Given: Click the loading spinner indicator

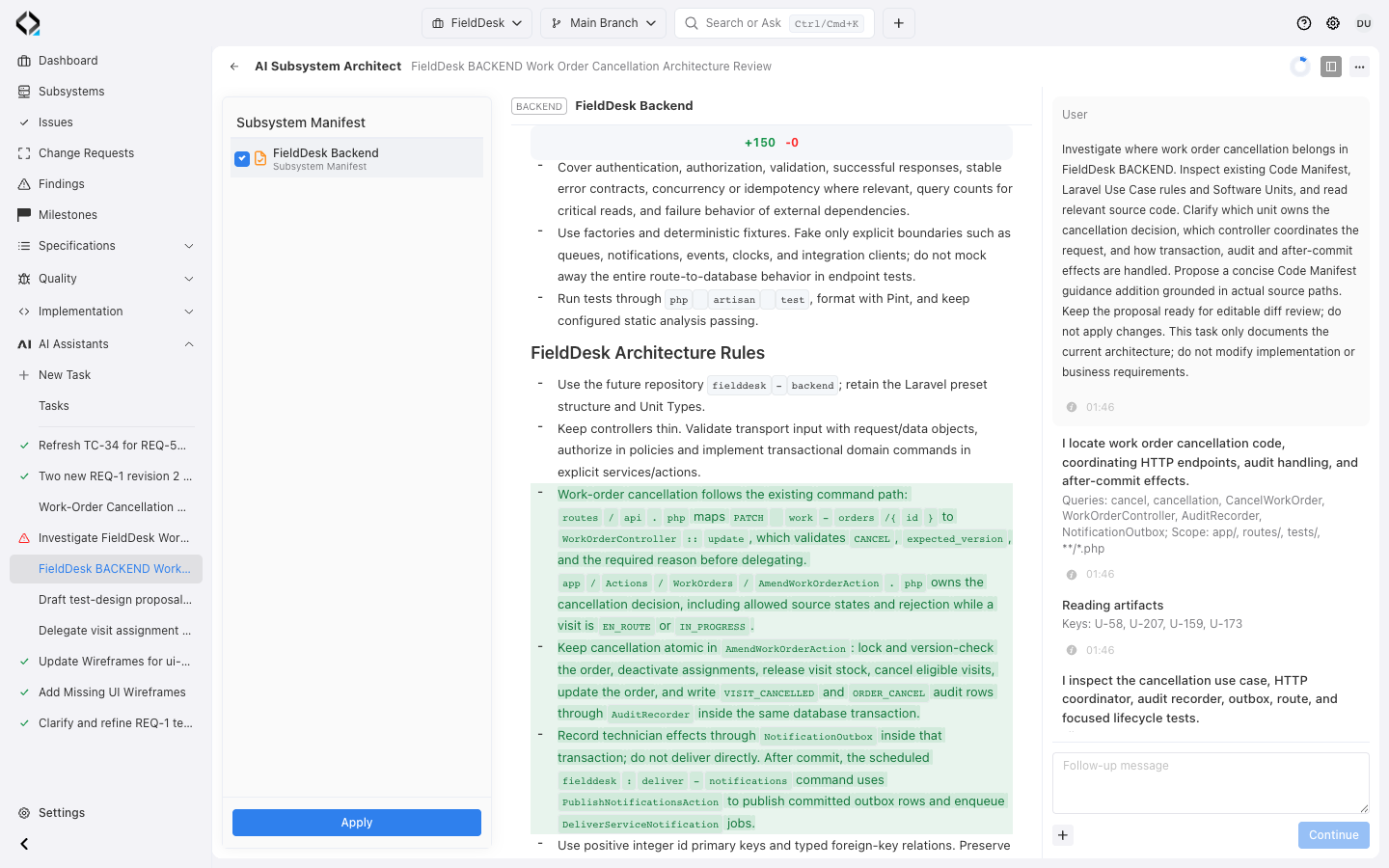Looking at the screenshot, I should click(x=1300, y=67).
